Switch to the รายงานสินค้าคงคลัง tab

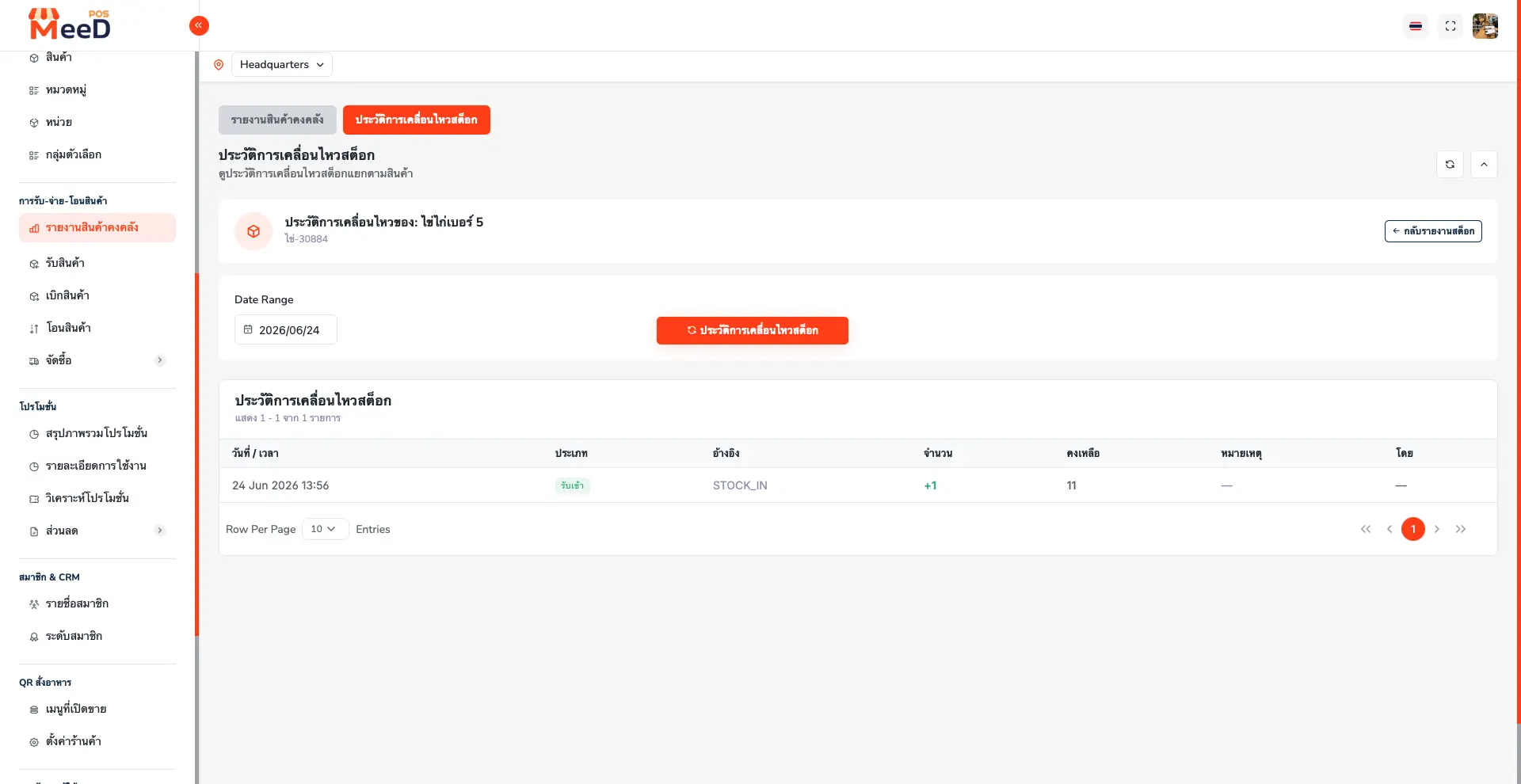click(x=277, y=120)
